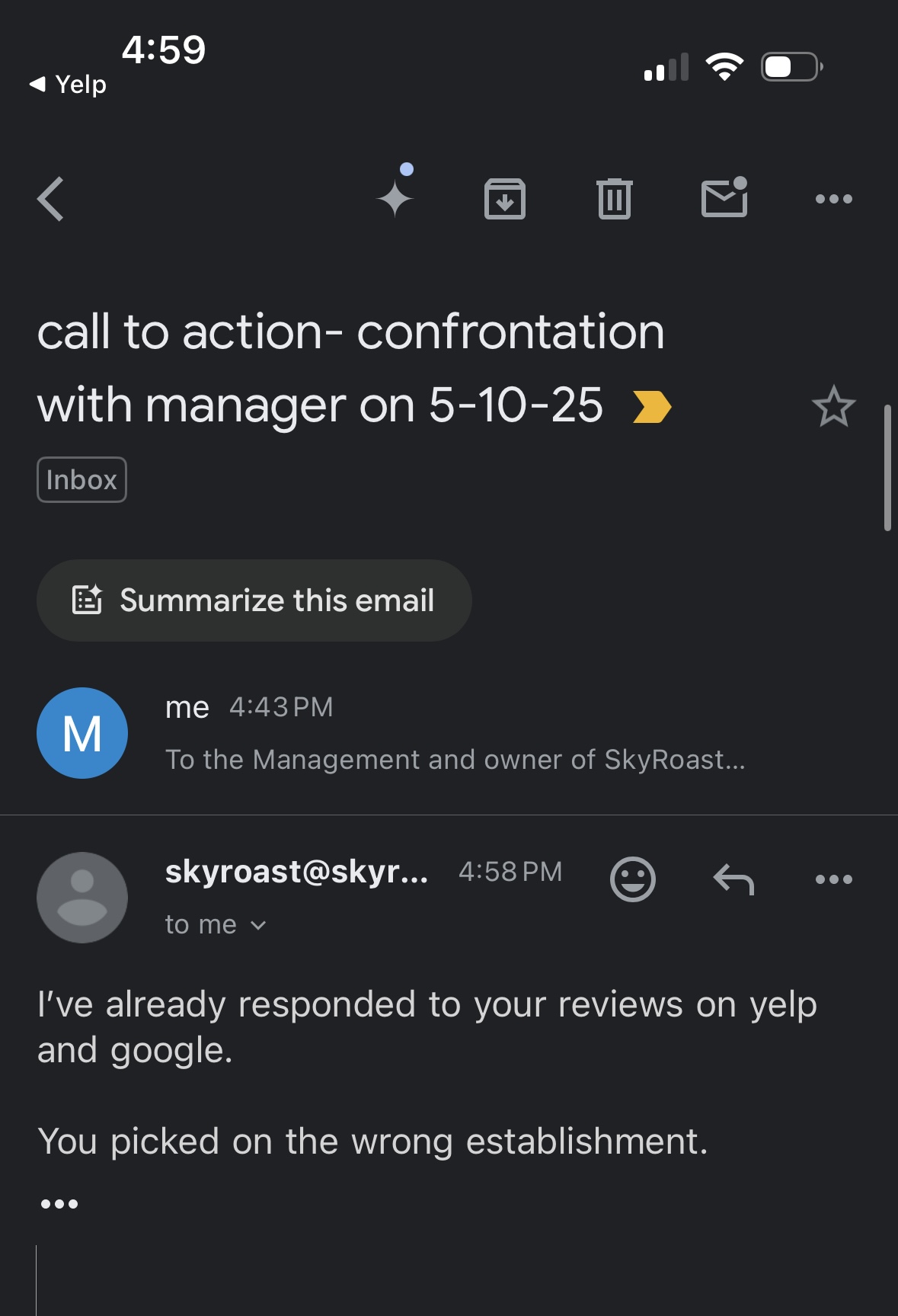
Task: Star this email conversation
Action: coord(833,406)
